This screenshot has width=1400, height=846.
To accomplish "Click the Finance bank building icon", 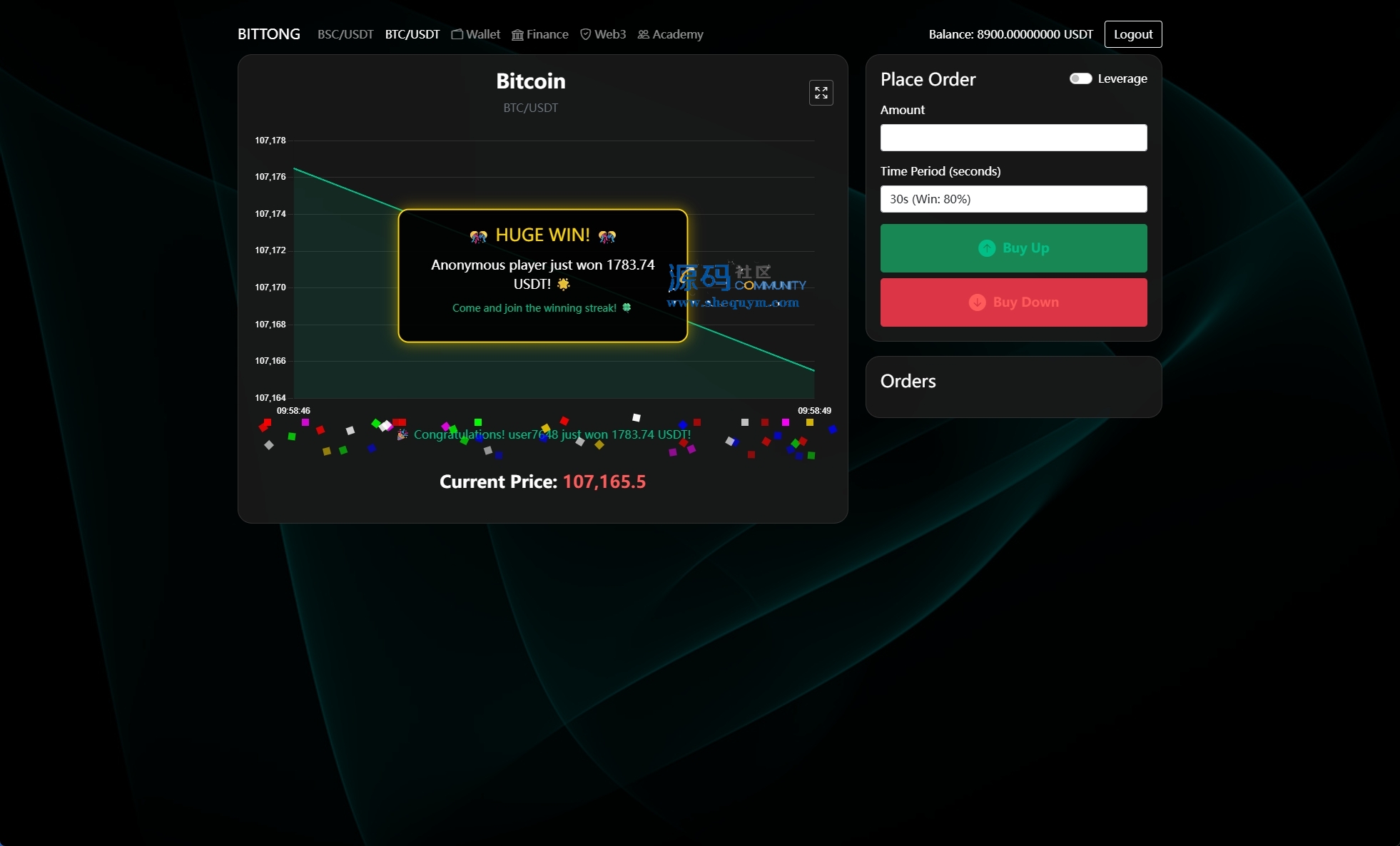I will tap(517, 35).
